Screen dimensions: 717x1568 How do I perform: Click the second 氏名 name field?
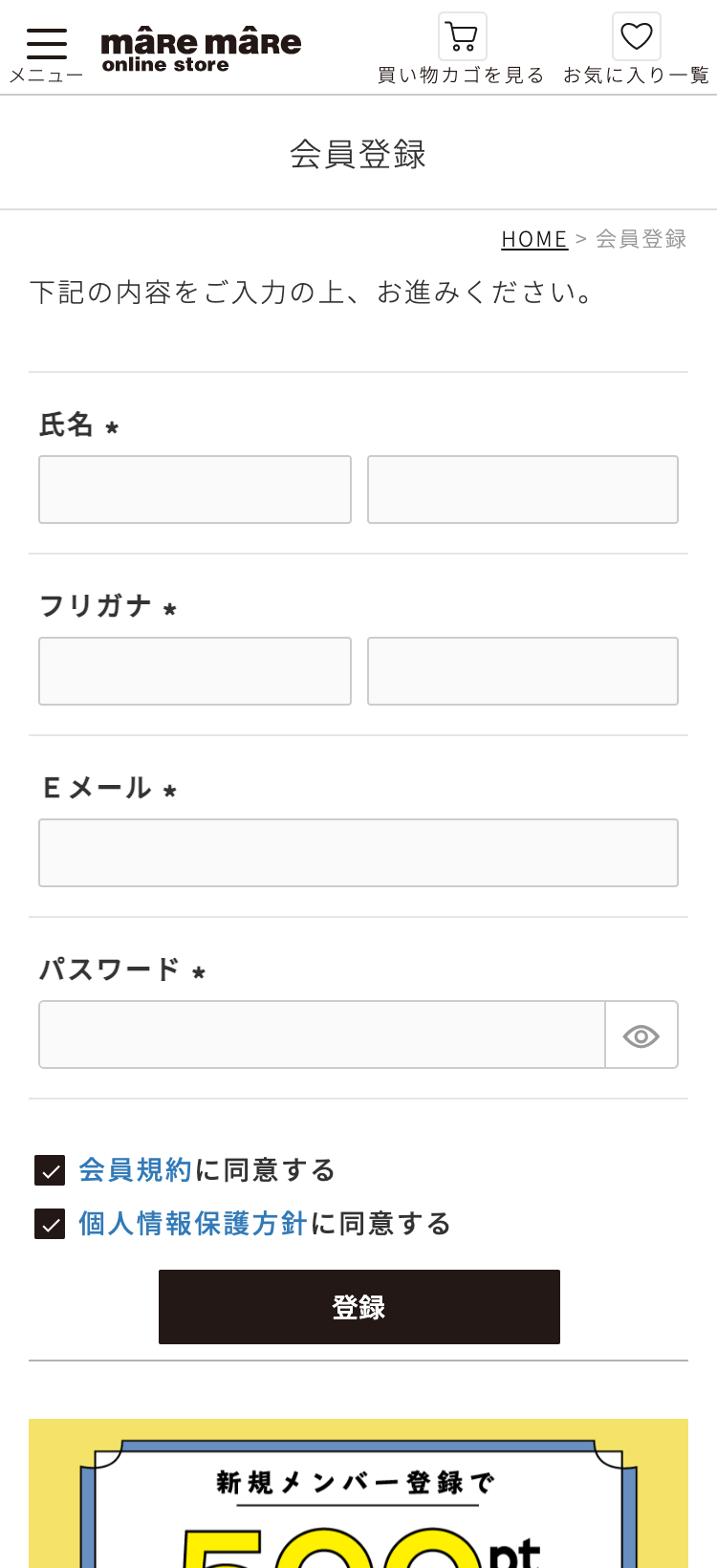coord(523,490)
